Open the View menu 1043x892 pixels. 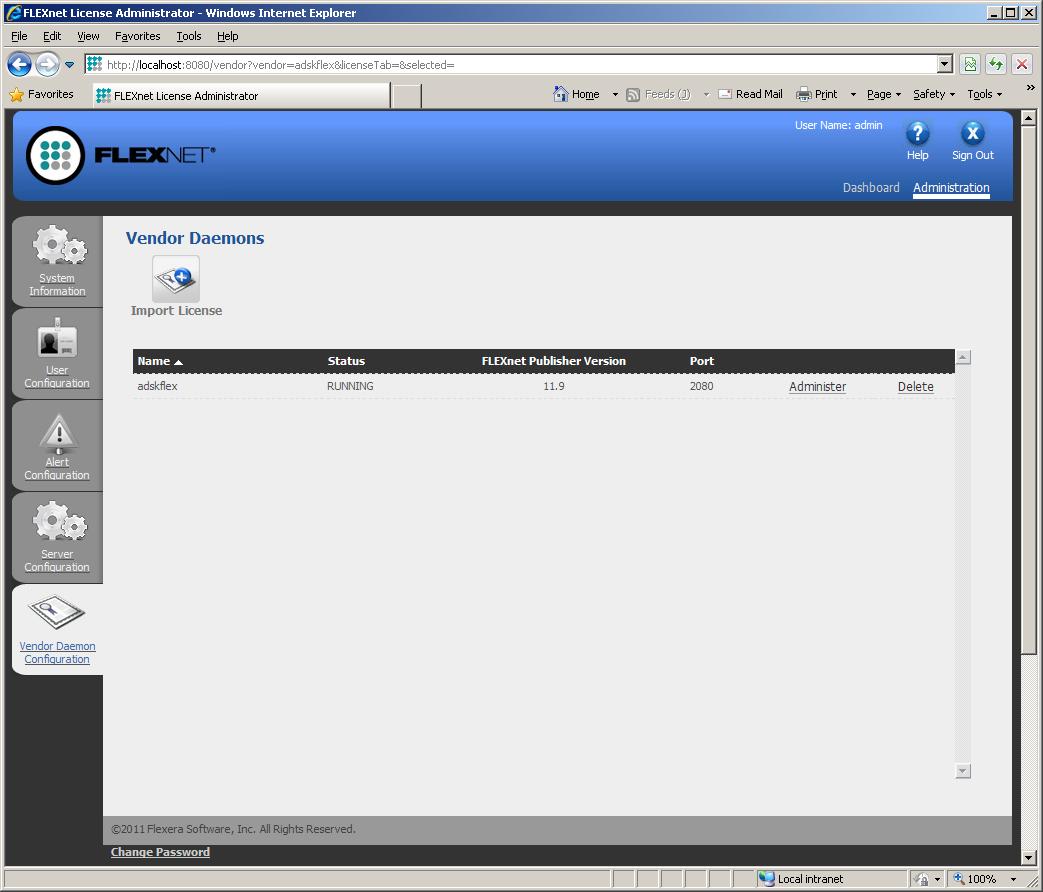[88, 36]
